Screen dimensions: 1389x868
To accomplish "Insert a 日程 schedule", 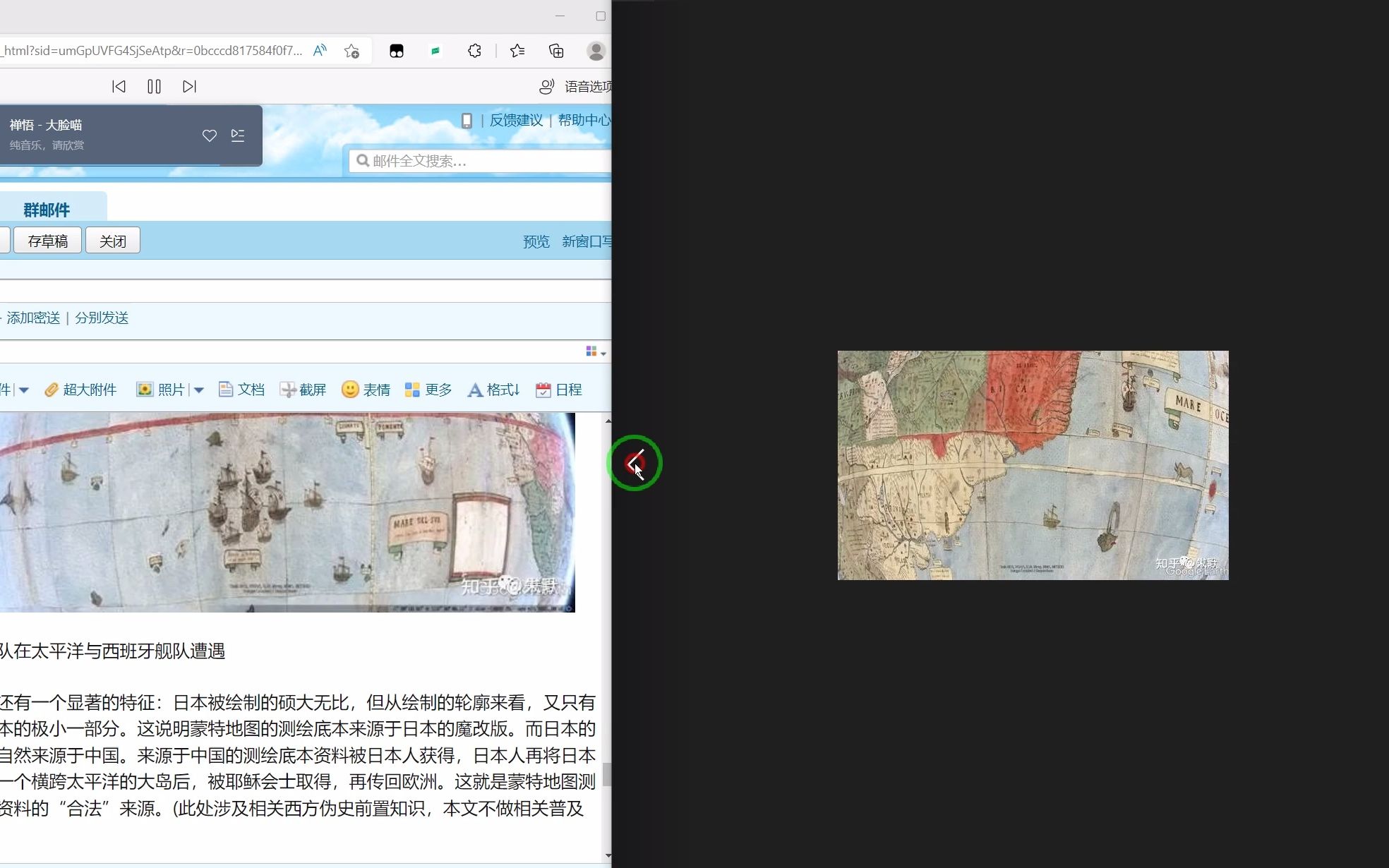I will click(x=559, y=390).
